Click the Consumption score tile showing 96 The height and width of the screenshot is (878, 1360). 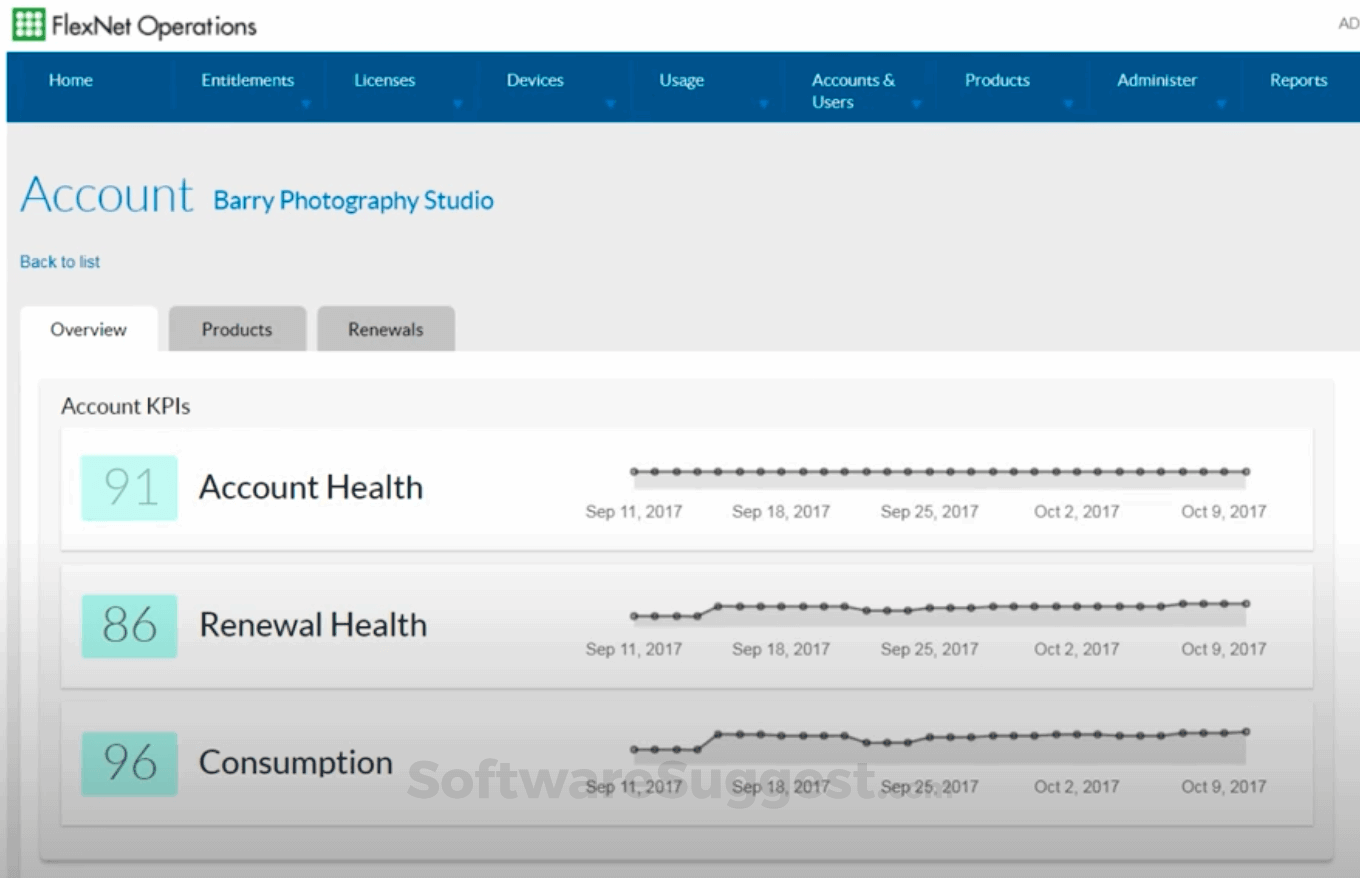[129, 763]
